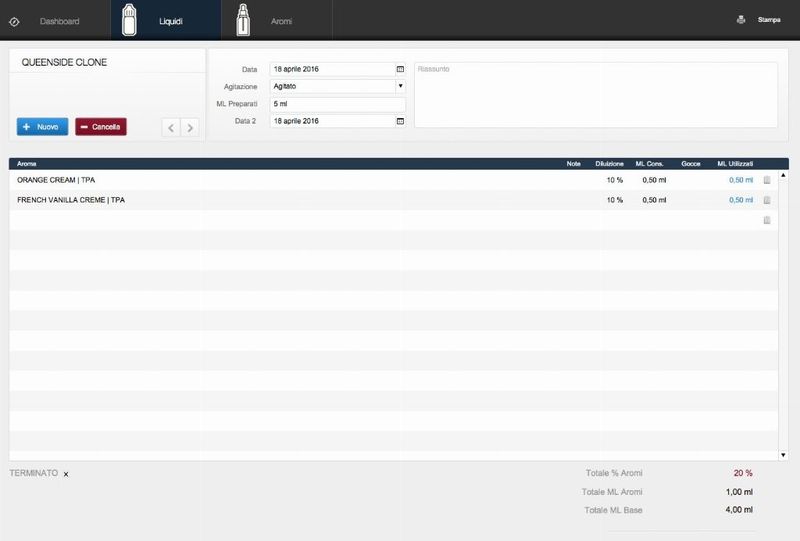This screenshot has width=800, height=541.
Task: Click the Stampa print link
Action: (x=769, y=20)
